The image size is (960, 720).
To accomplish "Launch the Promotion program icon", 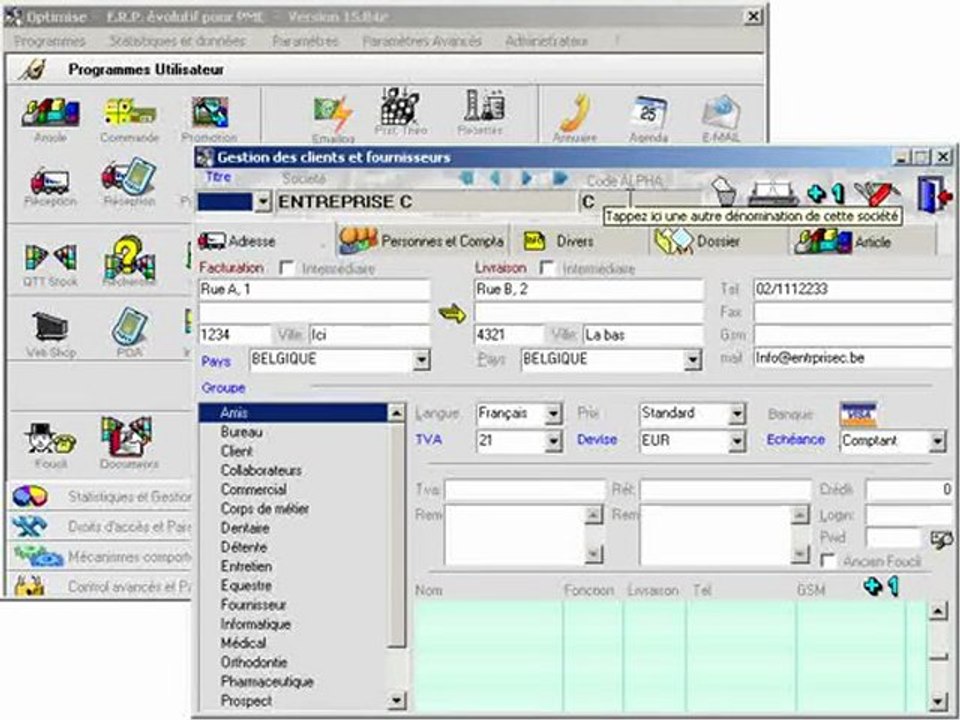I will tap(209, 113).
